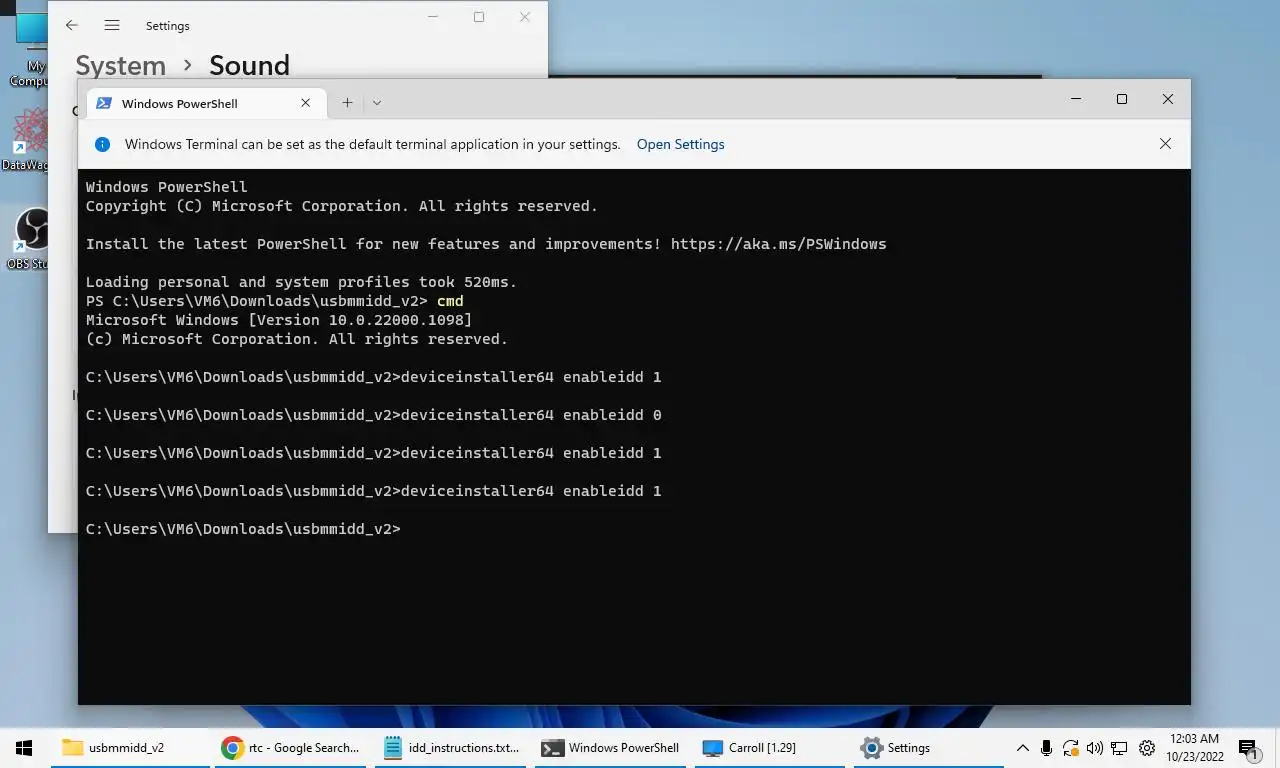Click the sync update tray icon
Image resolution: width=1280 pixels, height=768 pixels.
[1071, 748]
